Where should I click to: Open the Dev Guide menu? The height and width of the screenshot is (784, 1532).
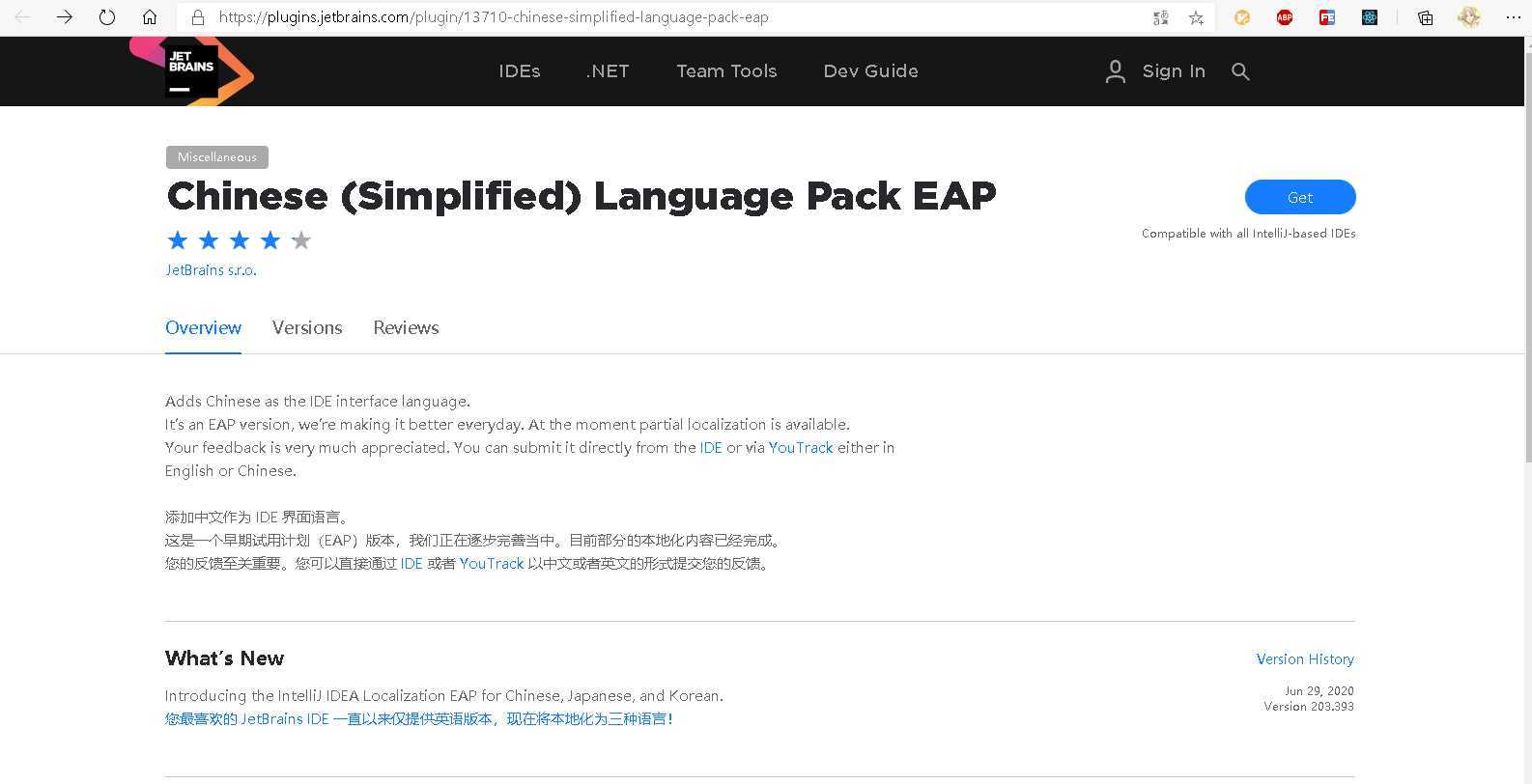pyautogui.click(x=870, y=71)
